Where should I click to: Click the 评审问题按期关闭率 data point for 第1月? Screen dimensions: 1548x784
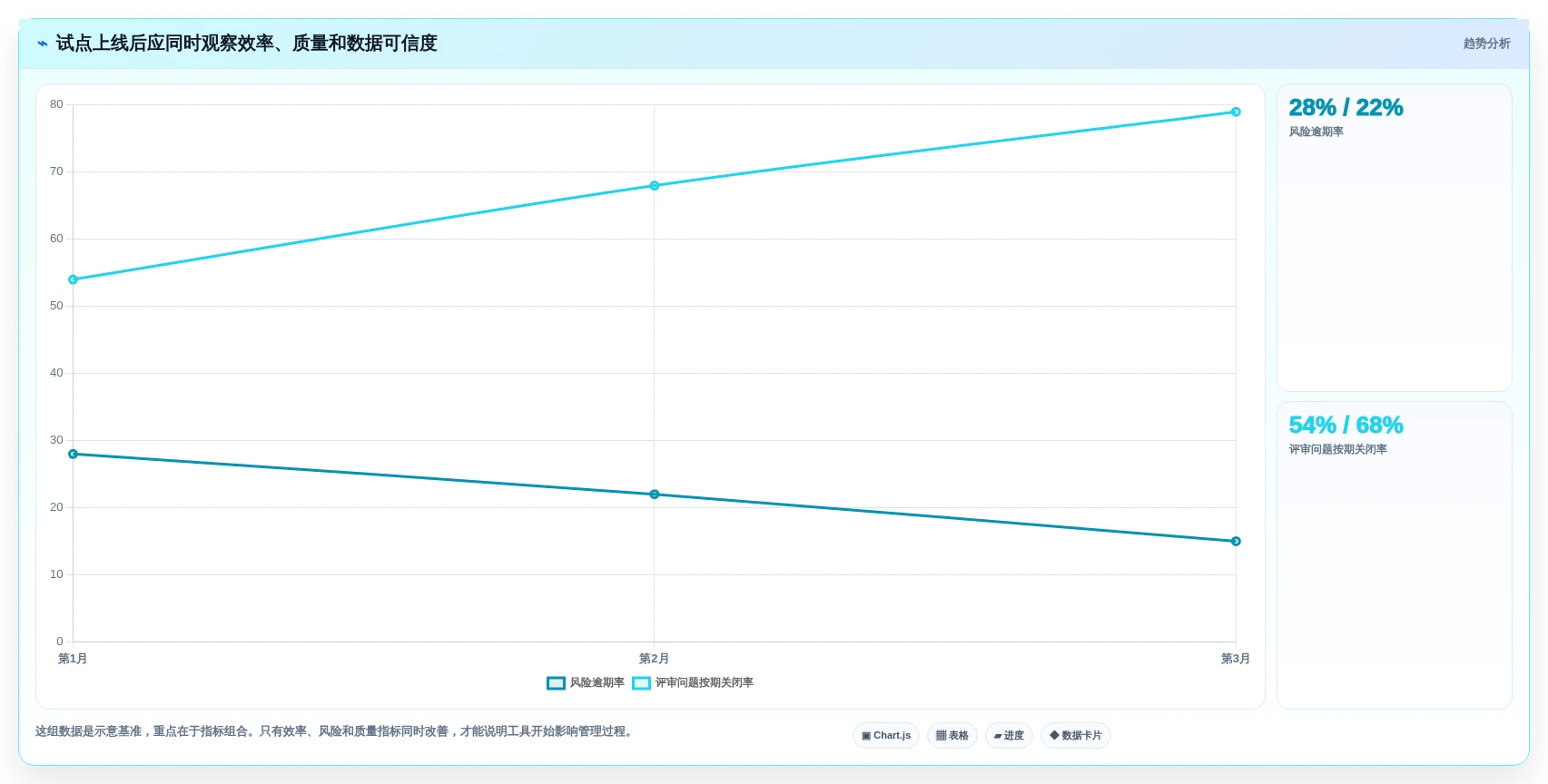point(74,279)
